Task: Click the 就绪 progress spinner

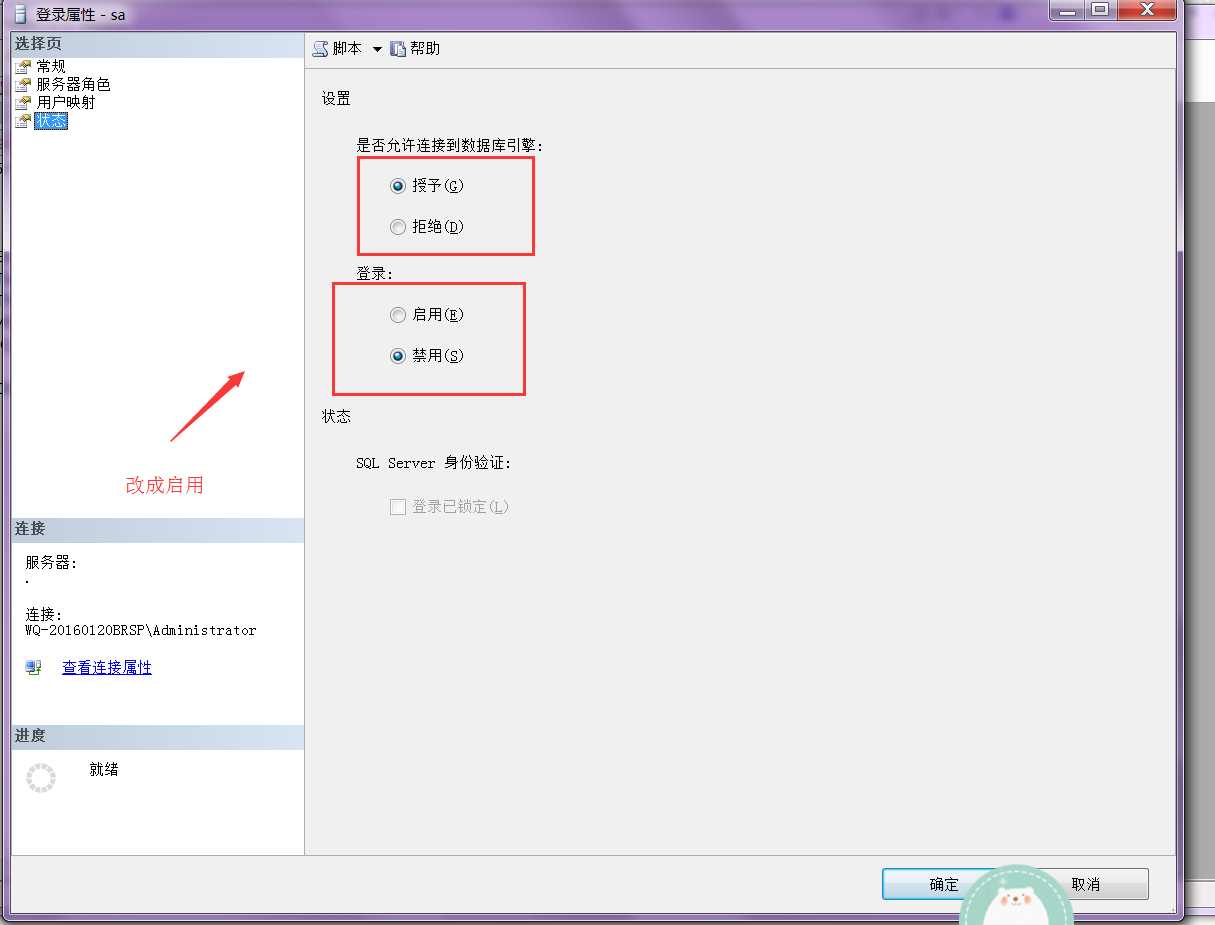Action: pos(41,778)
